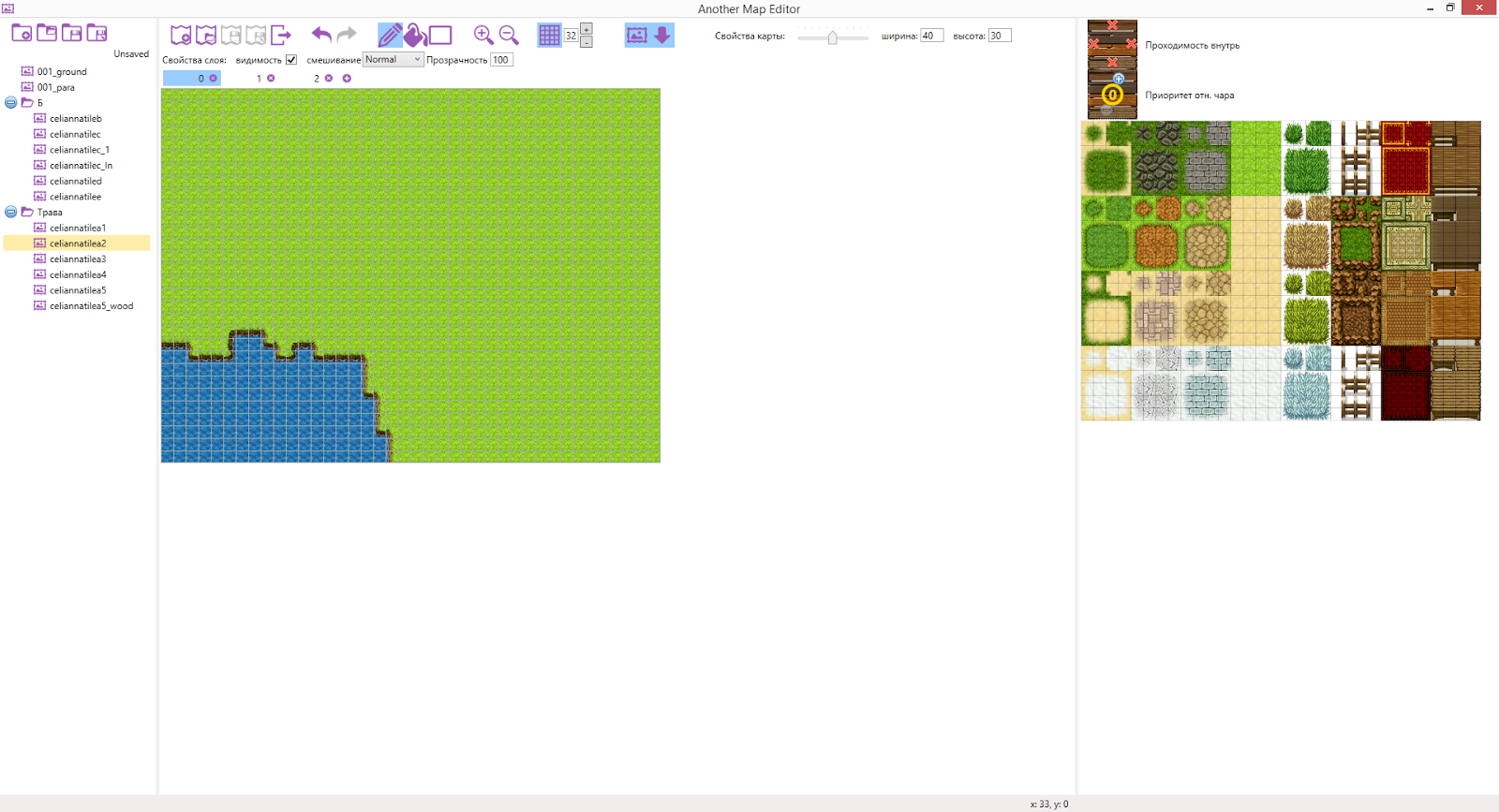The height and width of the screenshot is (812, 1499).
Task: Toggle the видимость layer visibility checkbox
Action: (x=291, y=60)
